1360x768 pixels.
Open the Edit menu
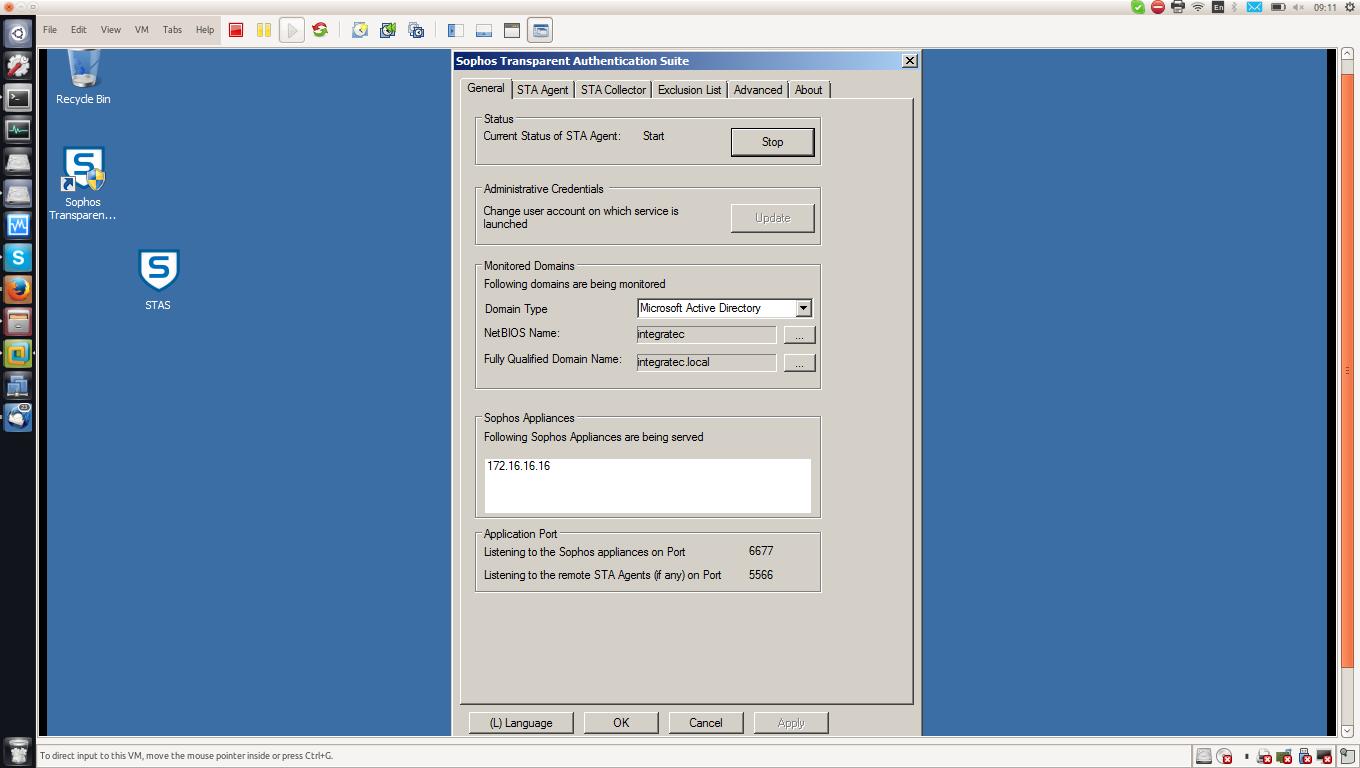point(78,30)
